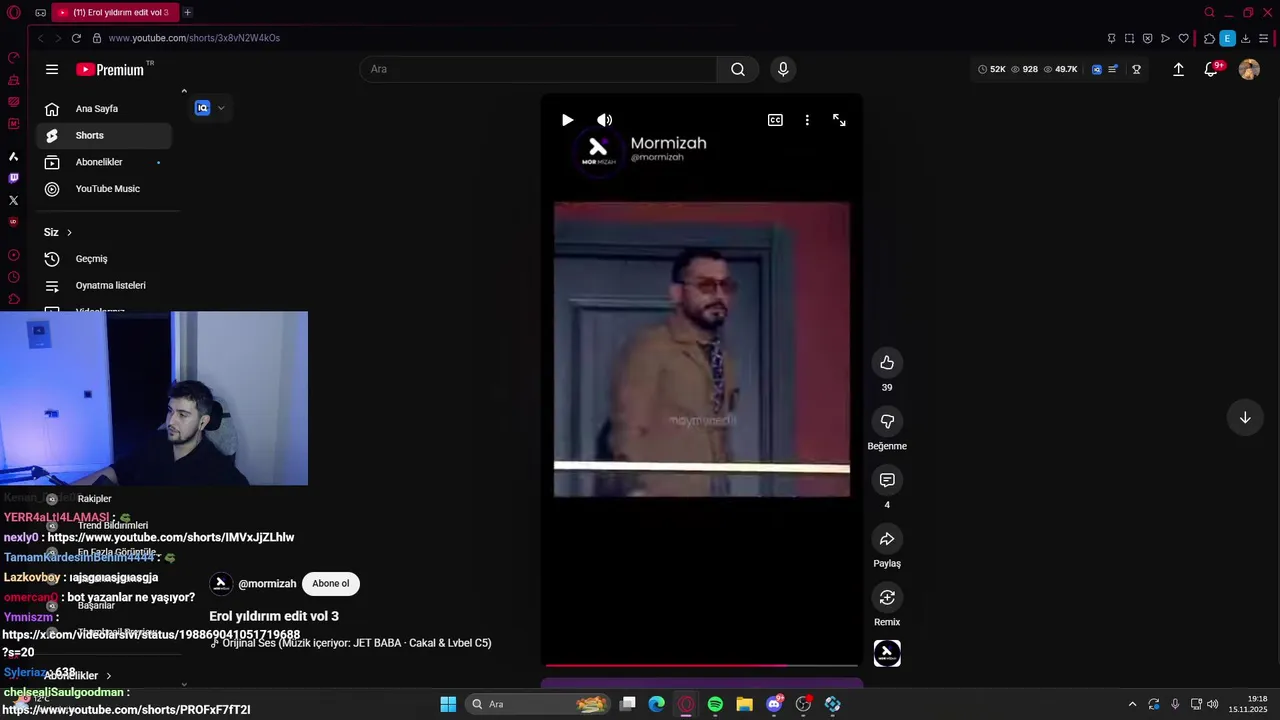Add page to bookmarks heart
This screenshot has width=1280, height=720.
[x=1184, y=38]
